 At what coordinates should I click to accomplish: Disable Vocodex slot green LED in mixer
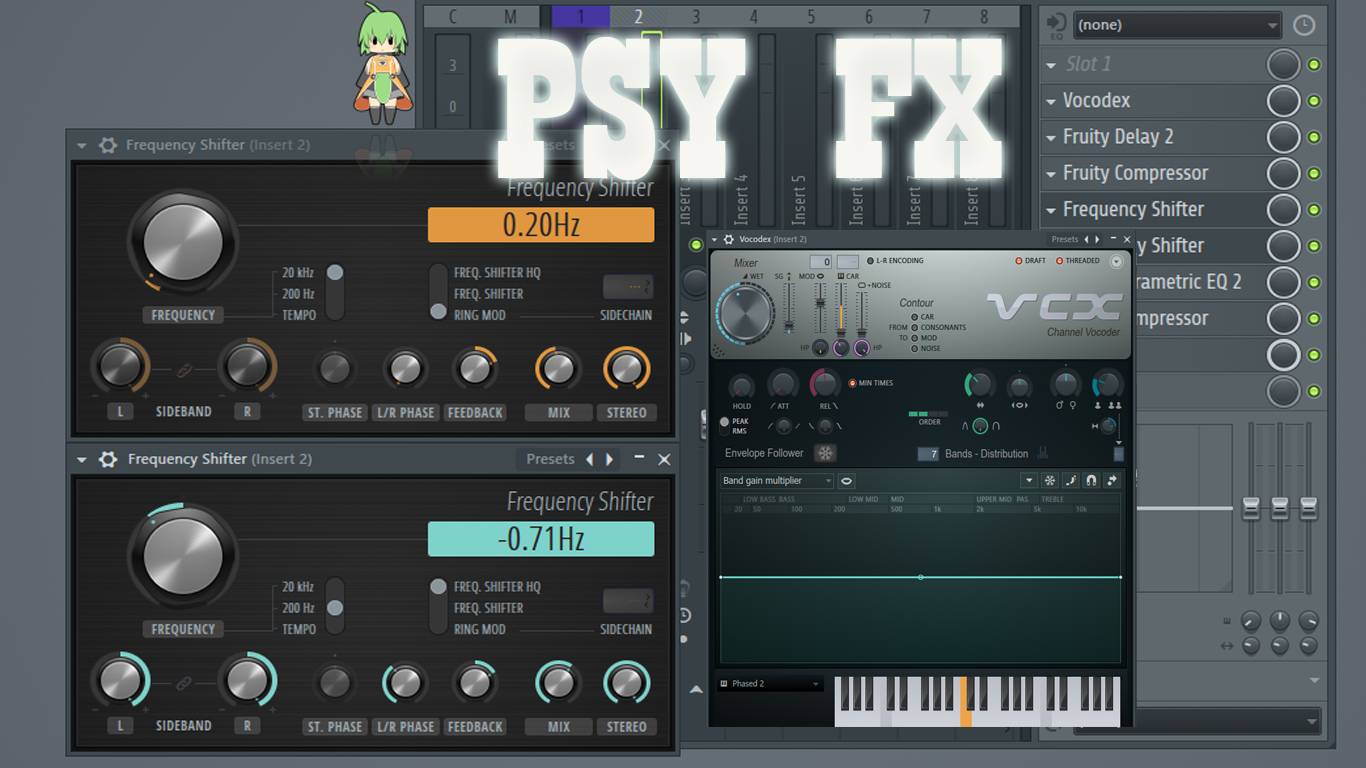click(1314, 101)
